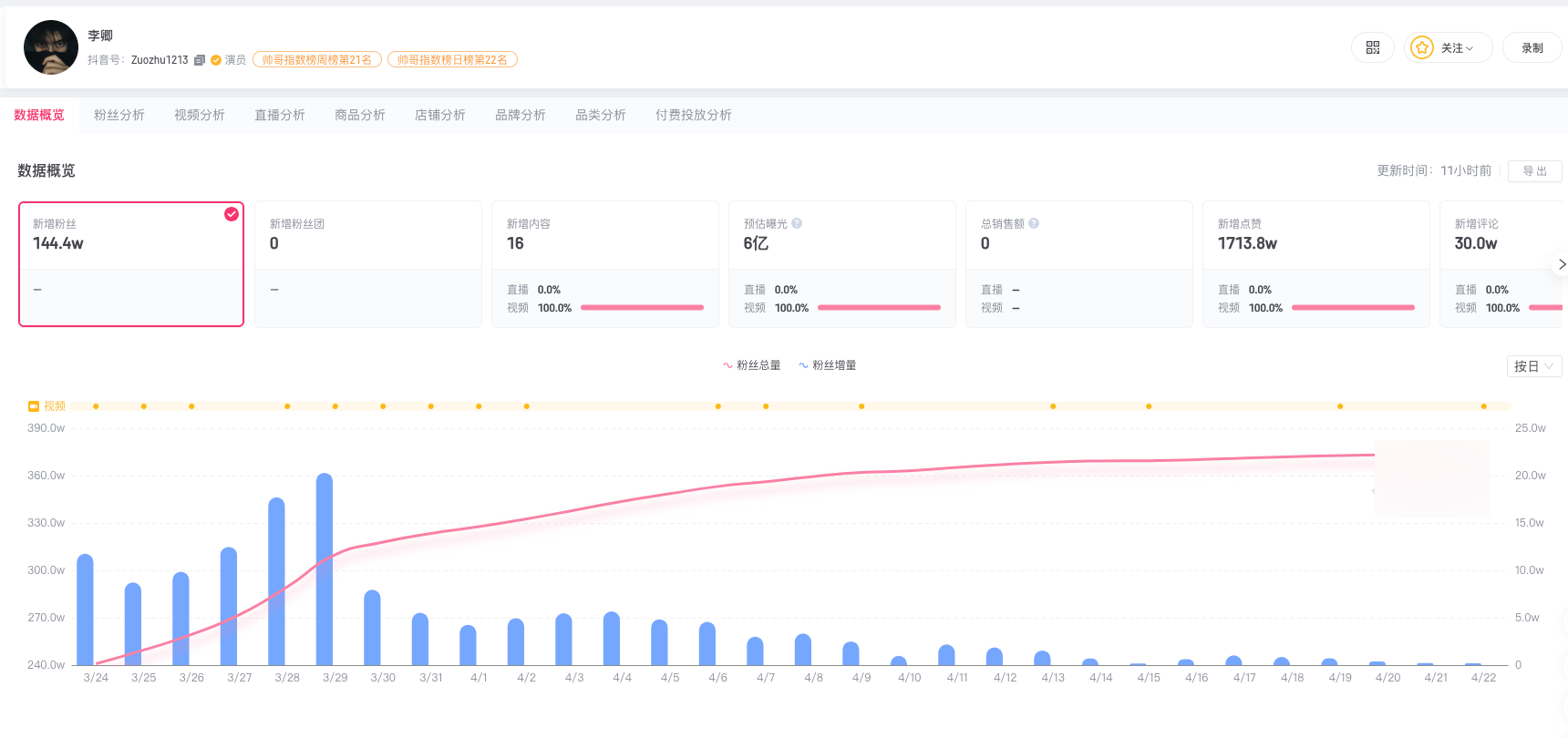
Task: Open the 直播分析 tab
Action: coord(280,115)
